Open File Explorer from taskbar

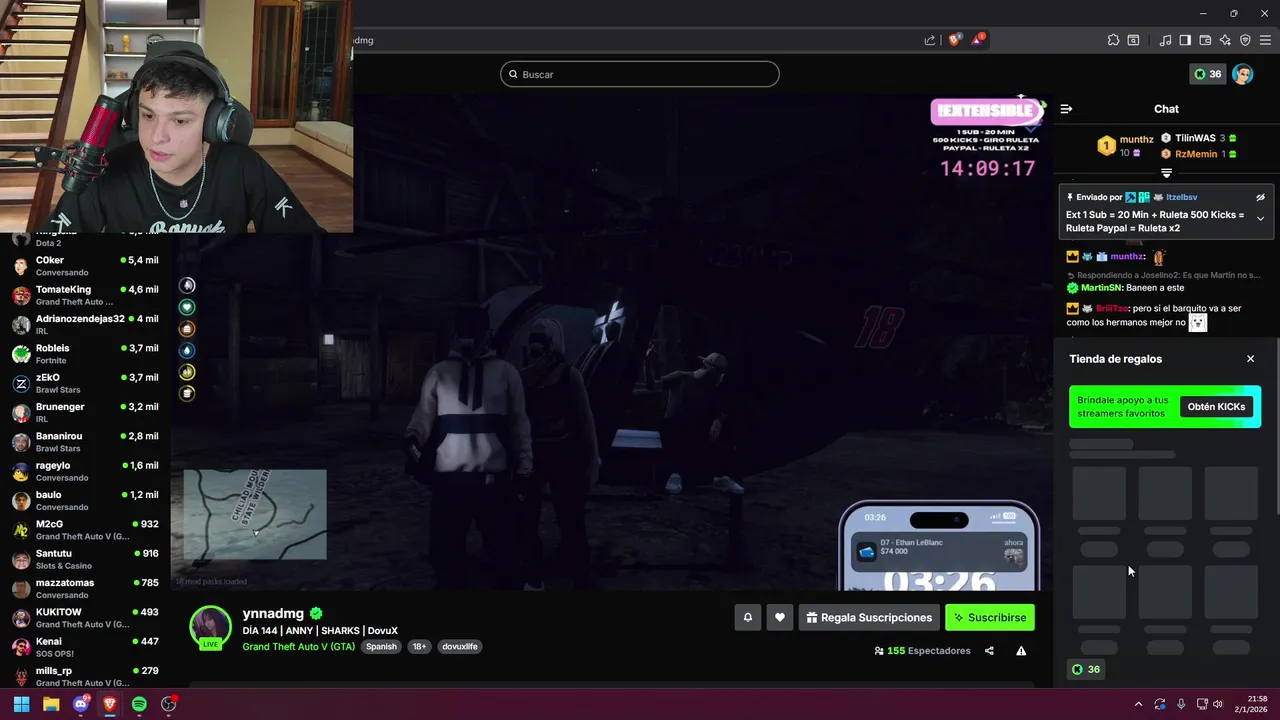(51, 704)
